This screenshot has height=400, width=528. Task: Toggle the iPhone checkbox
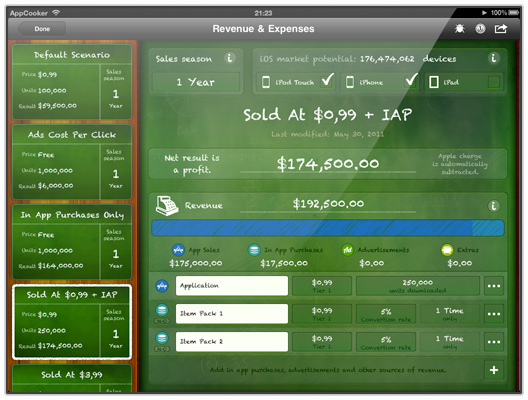coord(411,81)
